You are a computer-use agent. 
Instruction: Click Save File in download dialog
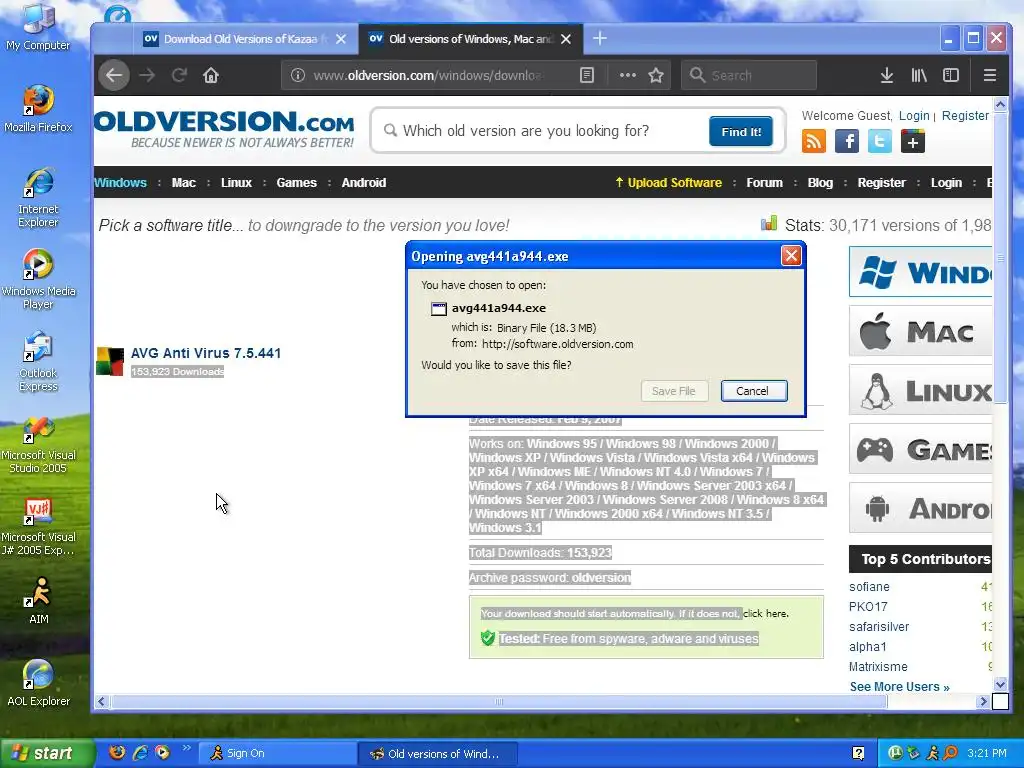(x=674, y=391)
